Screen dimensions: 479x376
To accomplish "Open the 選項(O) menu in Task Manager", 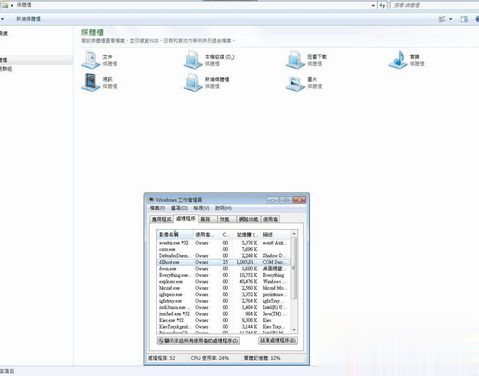I will (x=179, y=208).
